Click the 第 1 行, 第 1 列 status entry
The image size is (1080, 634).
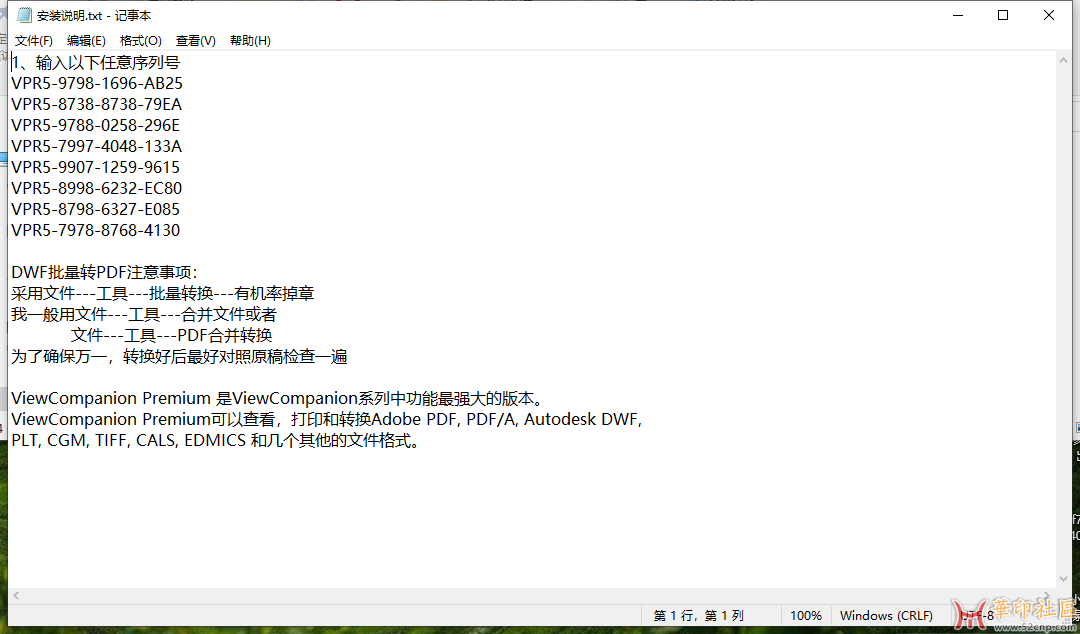698,615
